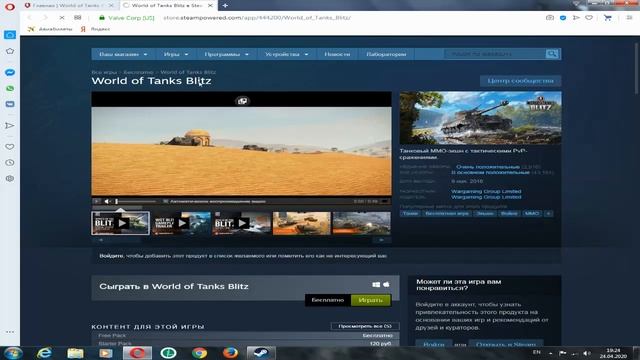Open the clock history icon in sidebar
This screenshot has height=360, width=640.
pos(10,162)
